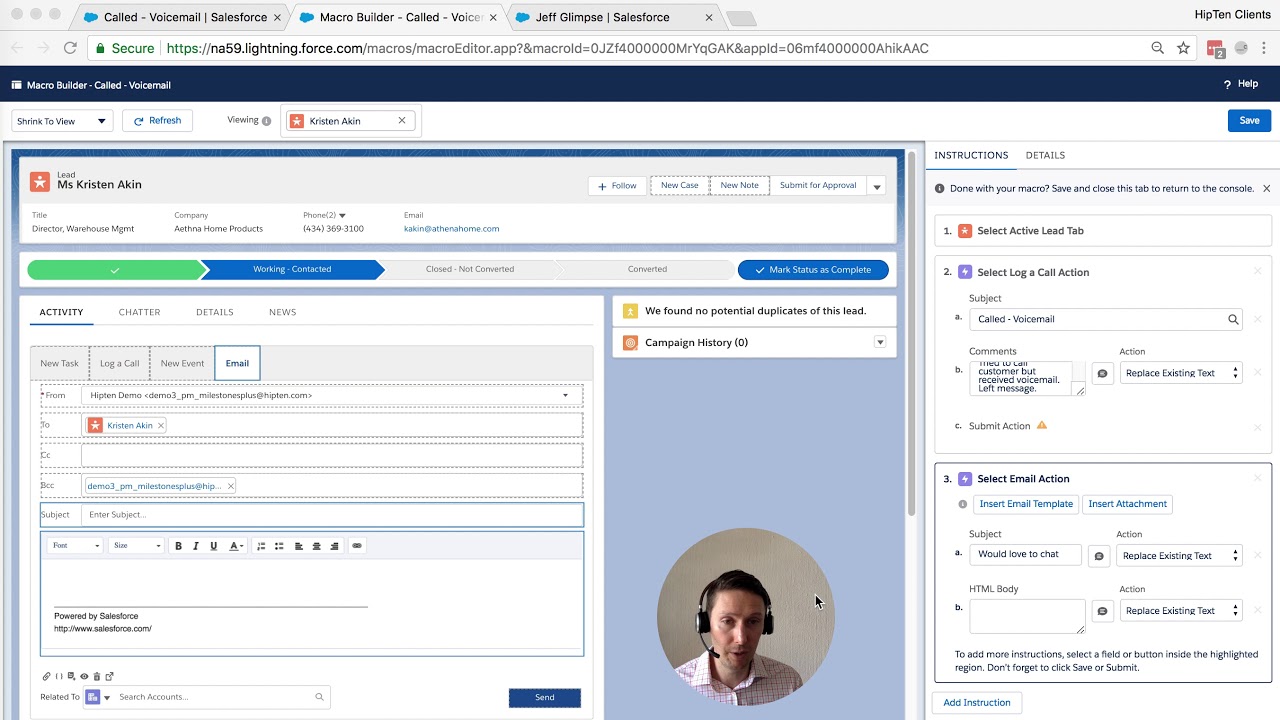This screenshot has width=1280, height=720.
Task: Click the Follow button
Action: [x=617, y=186]
